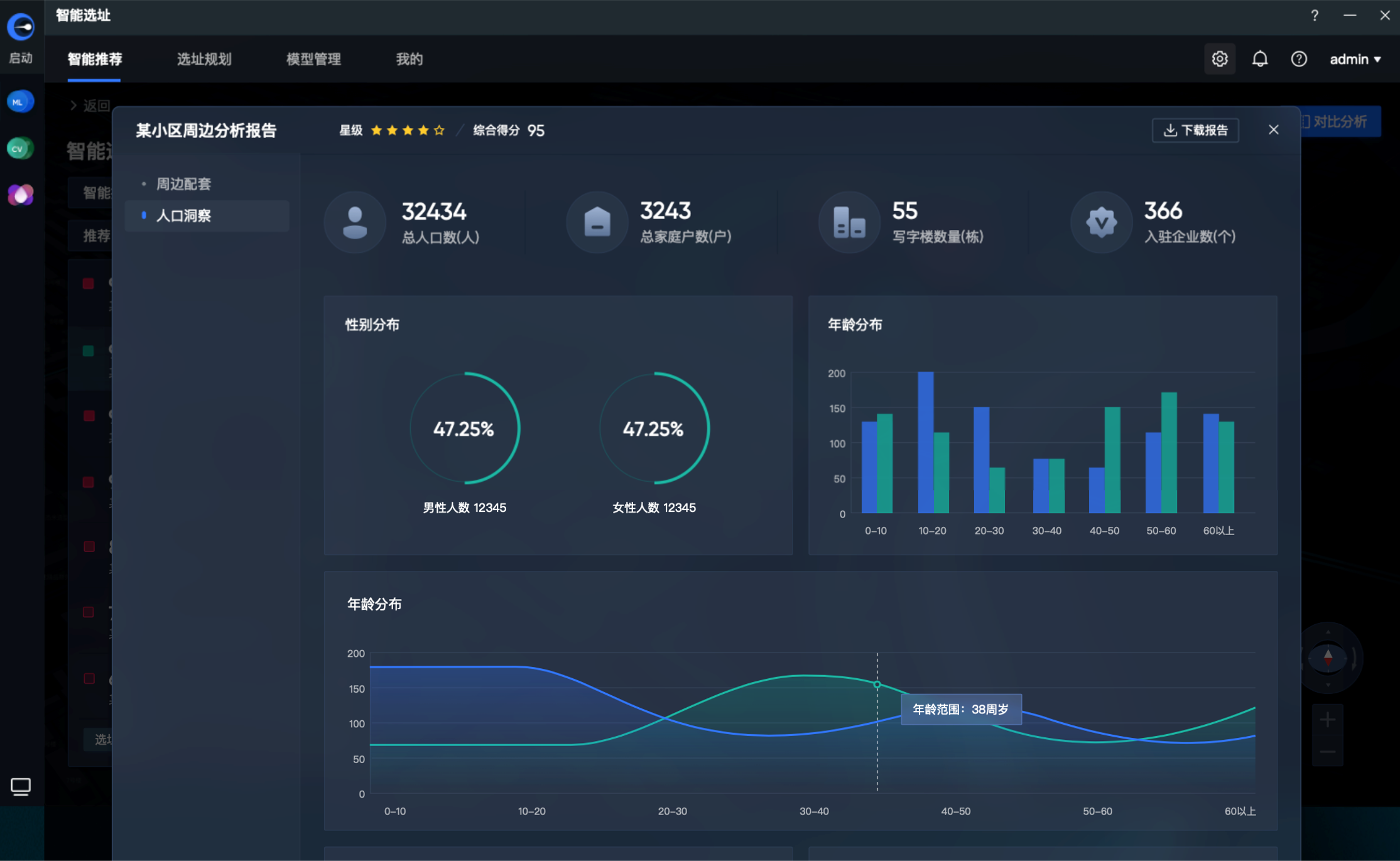The image size is (1400, 861).
Task: Click the monitor icon at bottom of dock
Action: pyautogui.click(x=21, y=786)
